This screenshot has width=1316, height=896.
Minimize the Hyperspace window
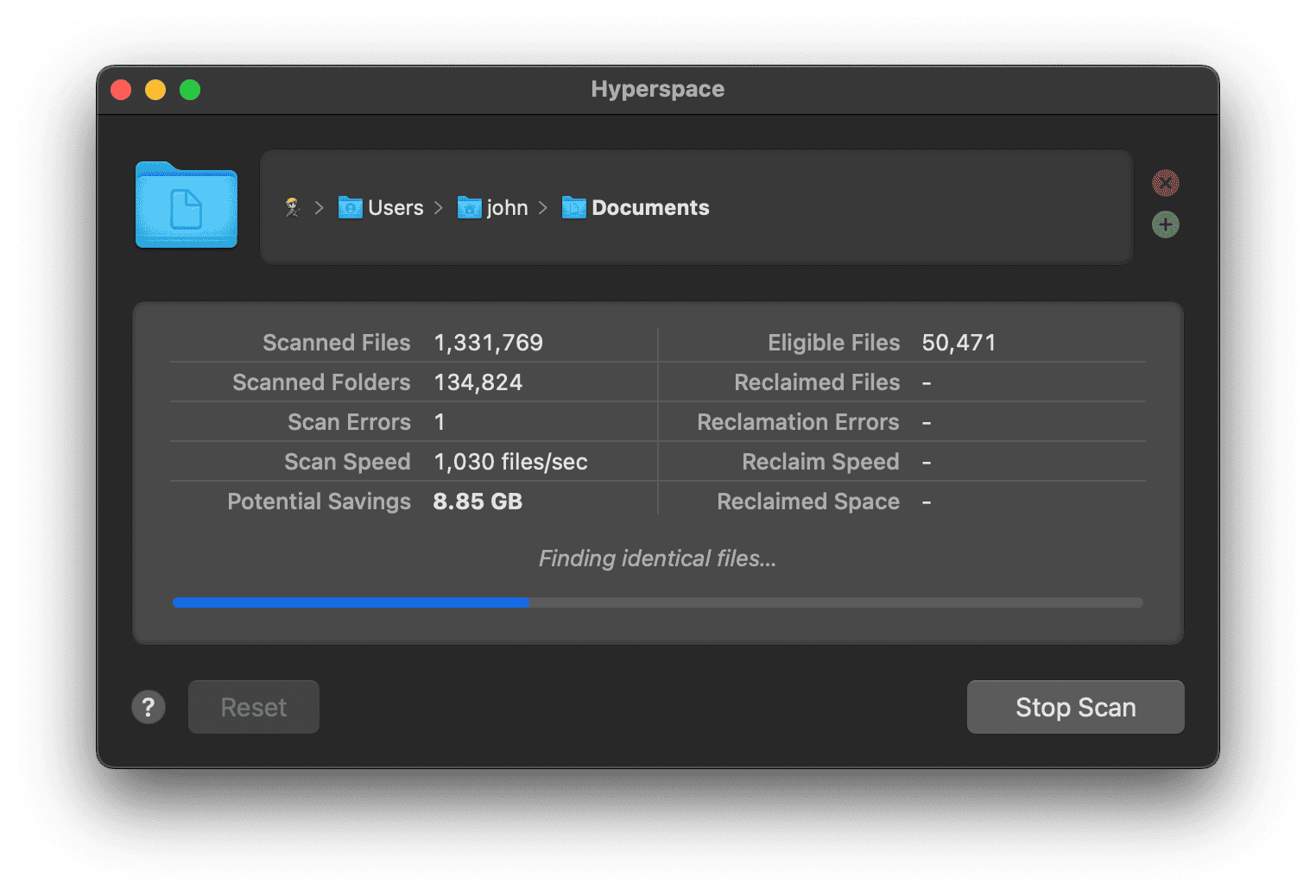(x=155, y=90)
